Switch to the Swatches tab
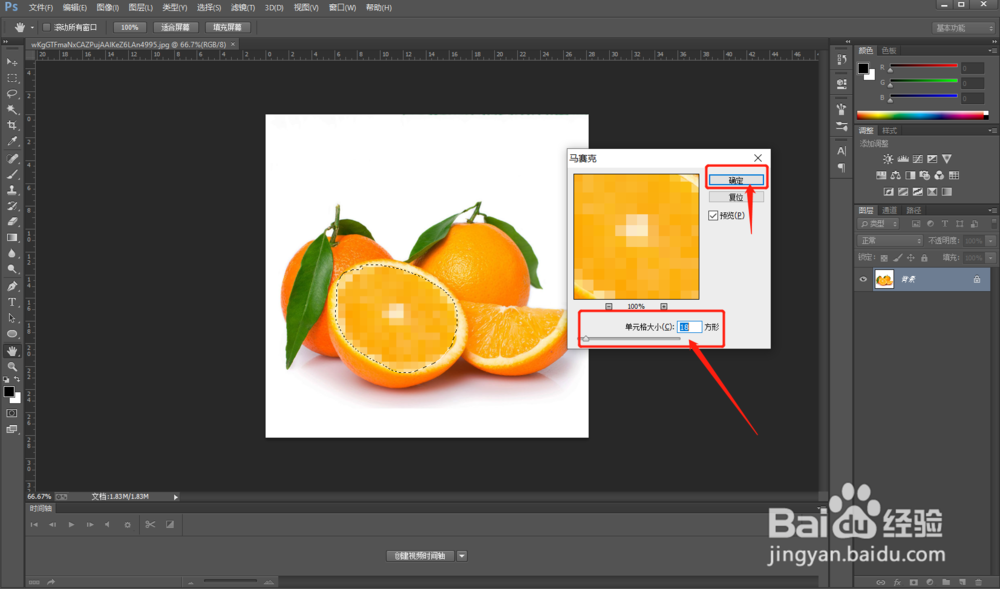 [888, 50]
